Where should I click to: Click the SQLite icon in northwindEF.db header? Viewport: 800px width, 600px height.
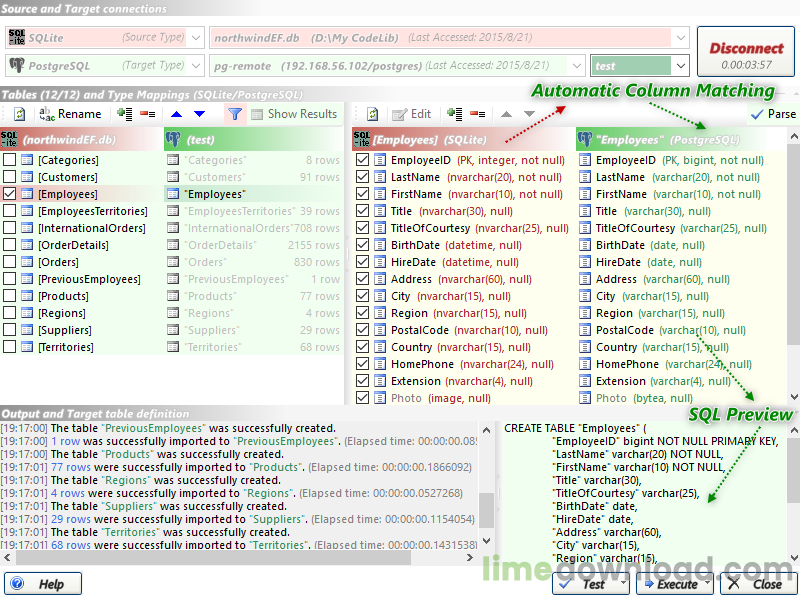click(9, 139)
